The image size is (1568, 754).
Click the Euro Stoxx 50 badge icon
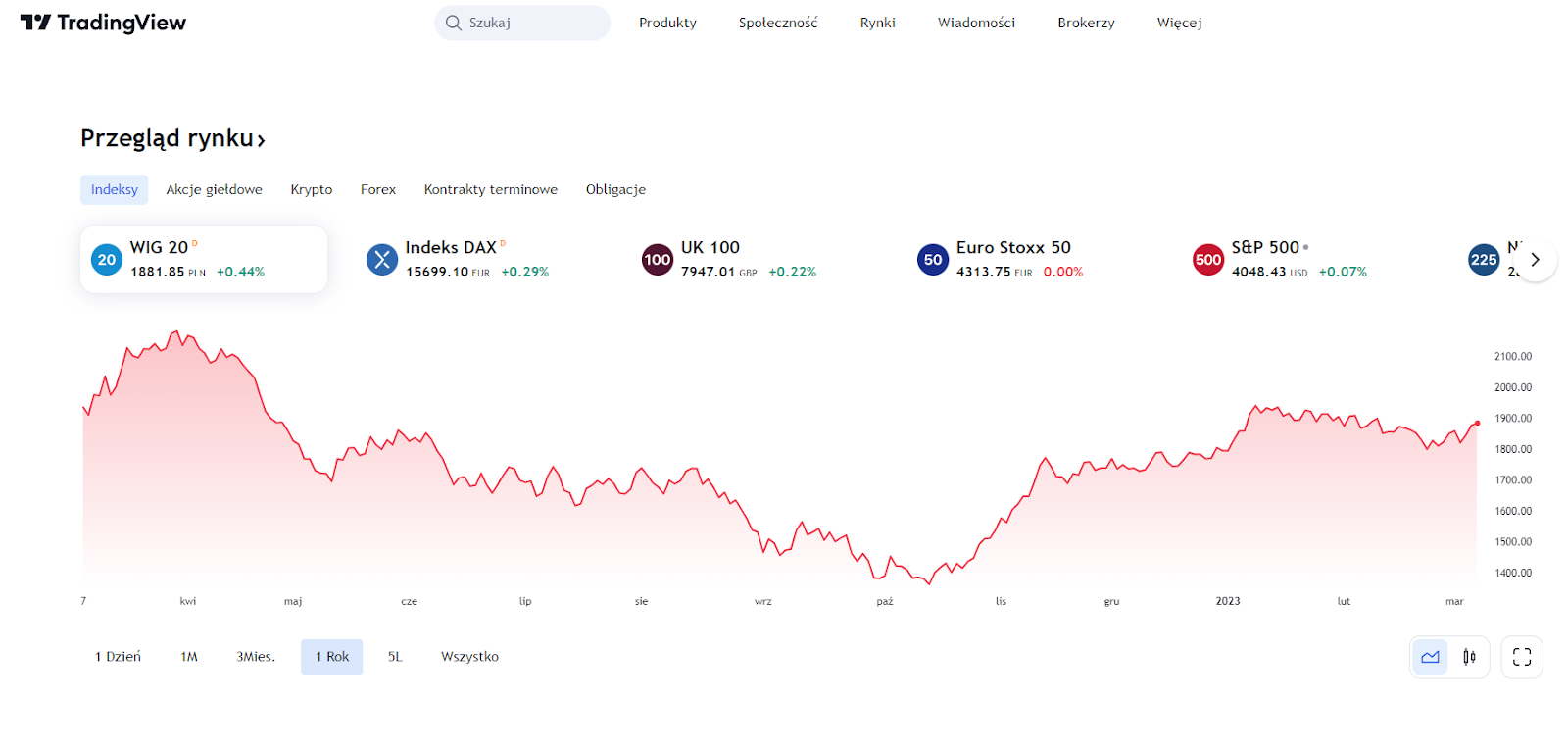(933, 260)
